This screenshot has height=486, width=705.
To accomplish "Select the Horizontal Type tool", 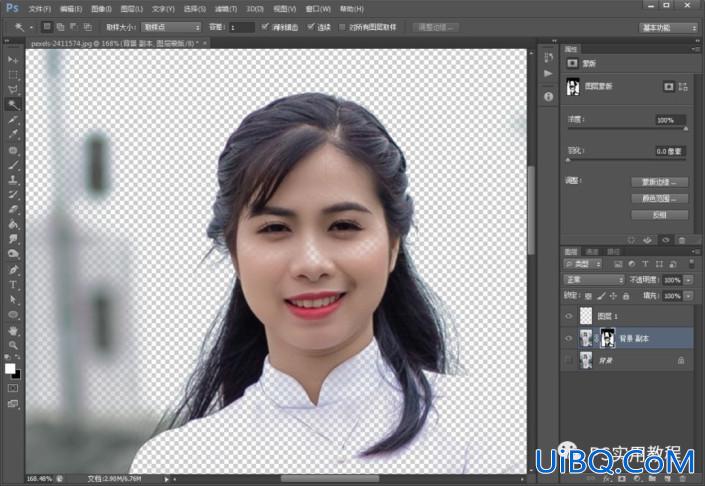I will [x=13, y=285].
